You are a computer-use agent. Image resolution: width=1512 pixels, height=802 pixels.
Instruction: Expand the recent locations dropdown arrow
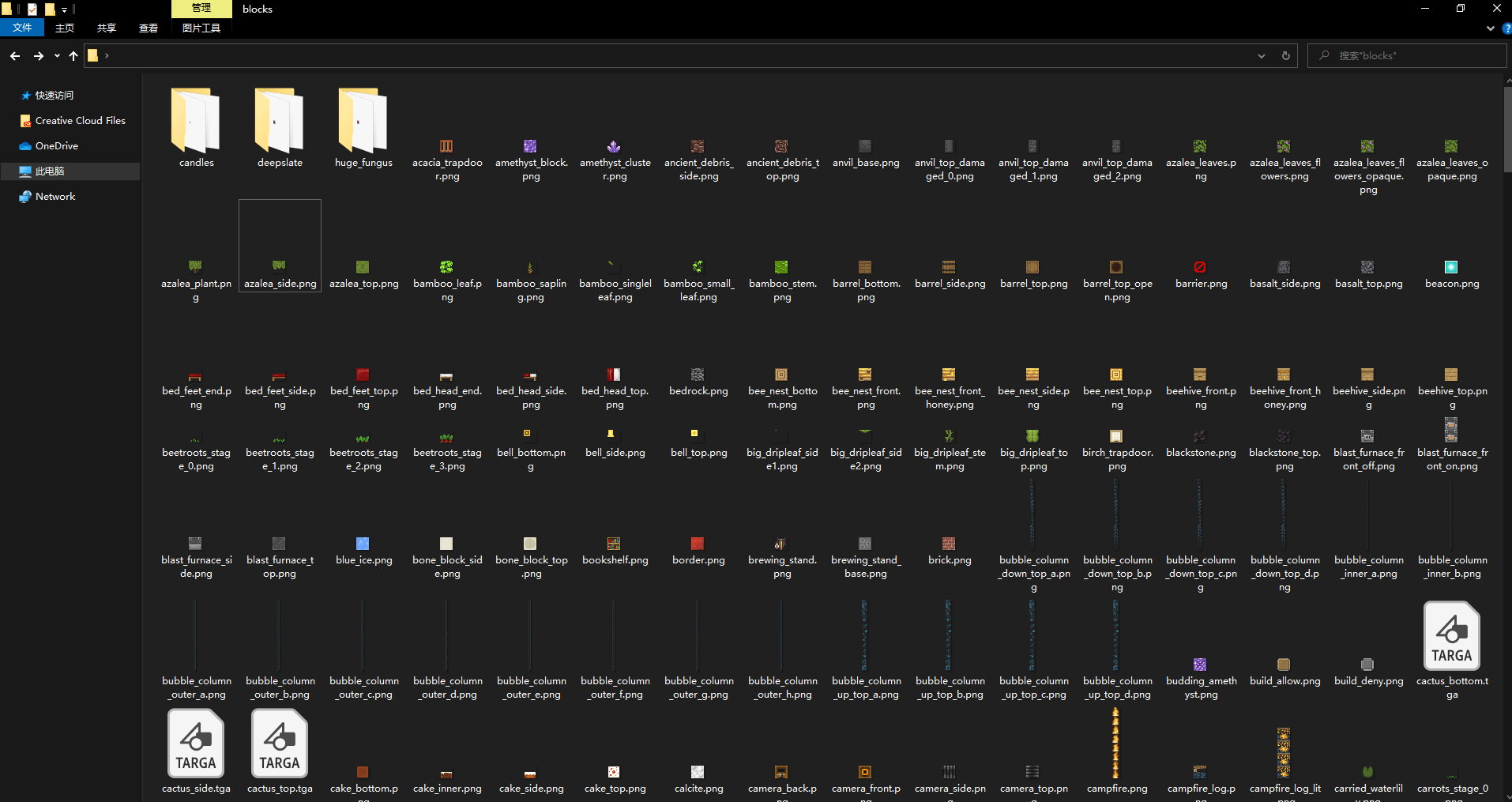pos(57,56)
